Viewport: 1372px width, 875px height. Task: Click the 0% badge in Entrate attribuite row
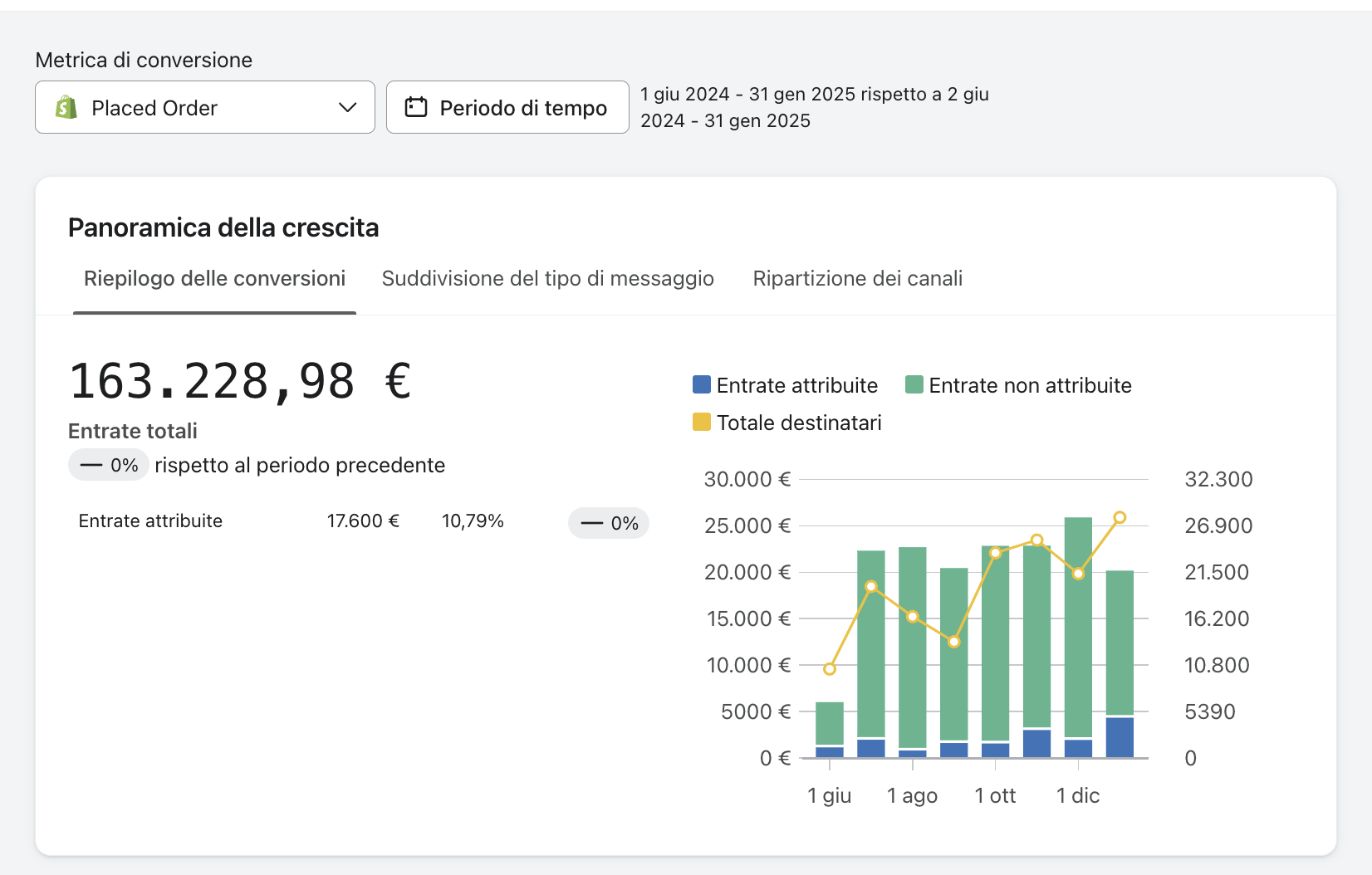point(609,523)
